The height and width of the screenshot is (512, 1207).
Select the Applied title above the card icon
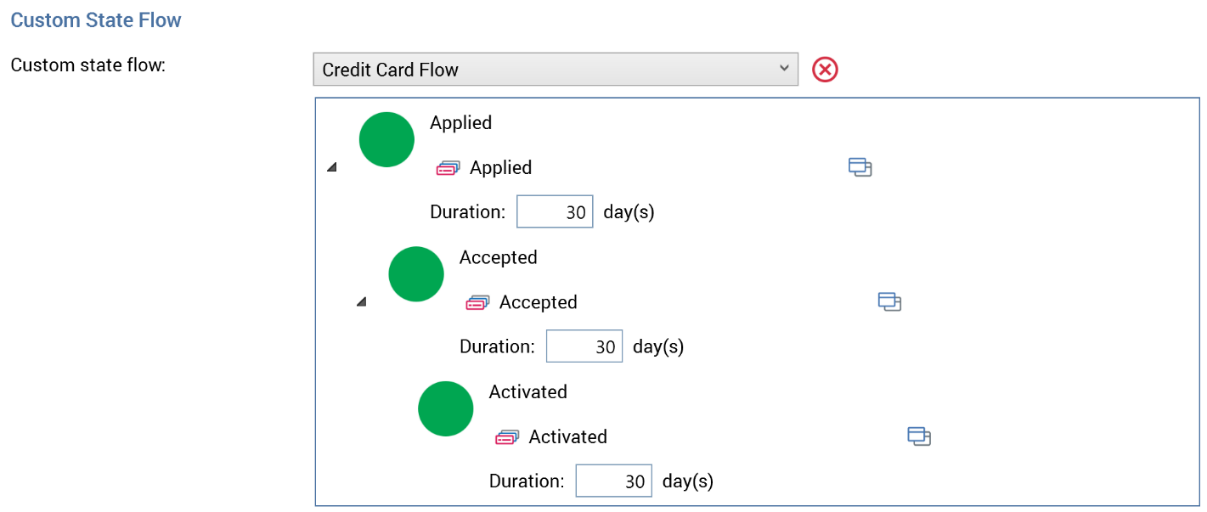tap(461, 123)
